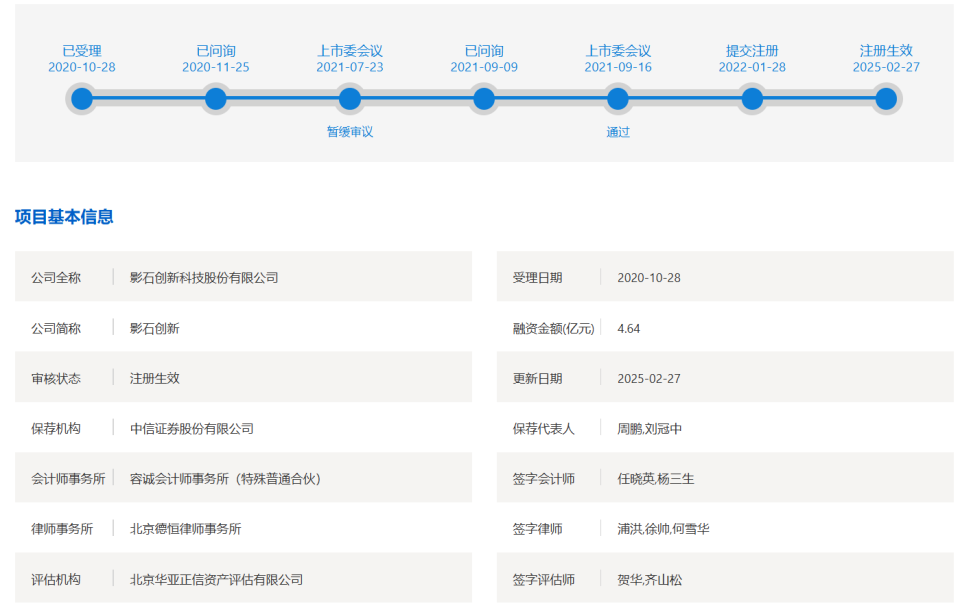Image resolution: width=960 pixels, height=606 pixels.
Task: Click the 项目基本信息 section heading
Action: [x=64, y=217]
